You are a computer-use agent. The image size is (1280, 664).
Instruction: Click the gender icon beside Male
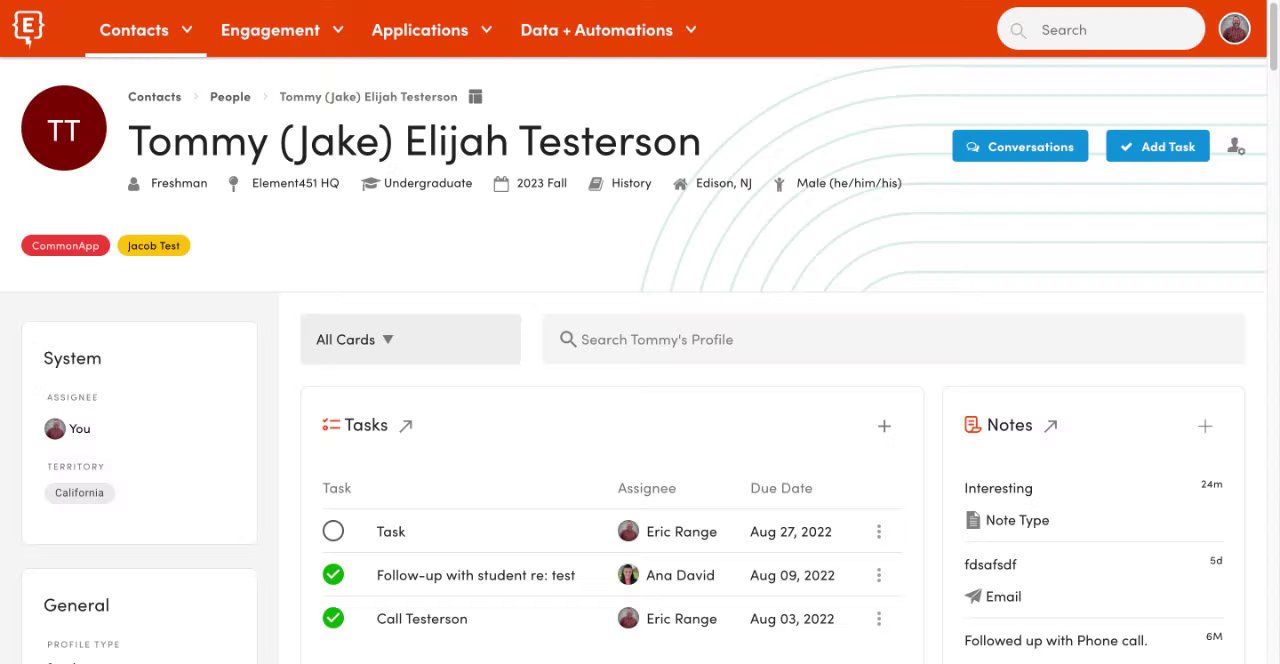779,184
